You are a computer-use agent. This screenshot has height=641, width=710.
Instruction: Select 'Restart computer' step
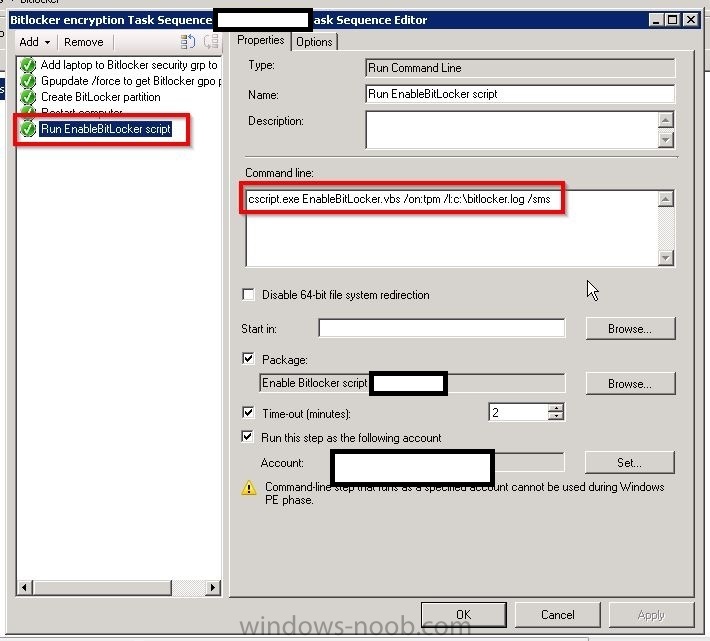tap(82, 111)
